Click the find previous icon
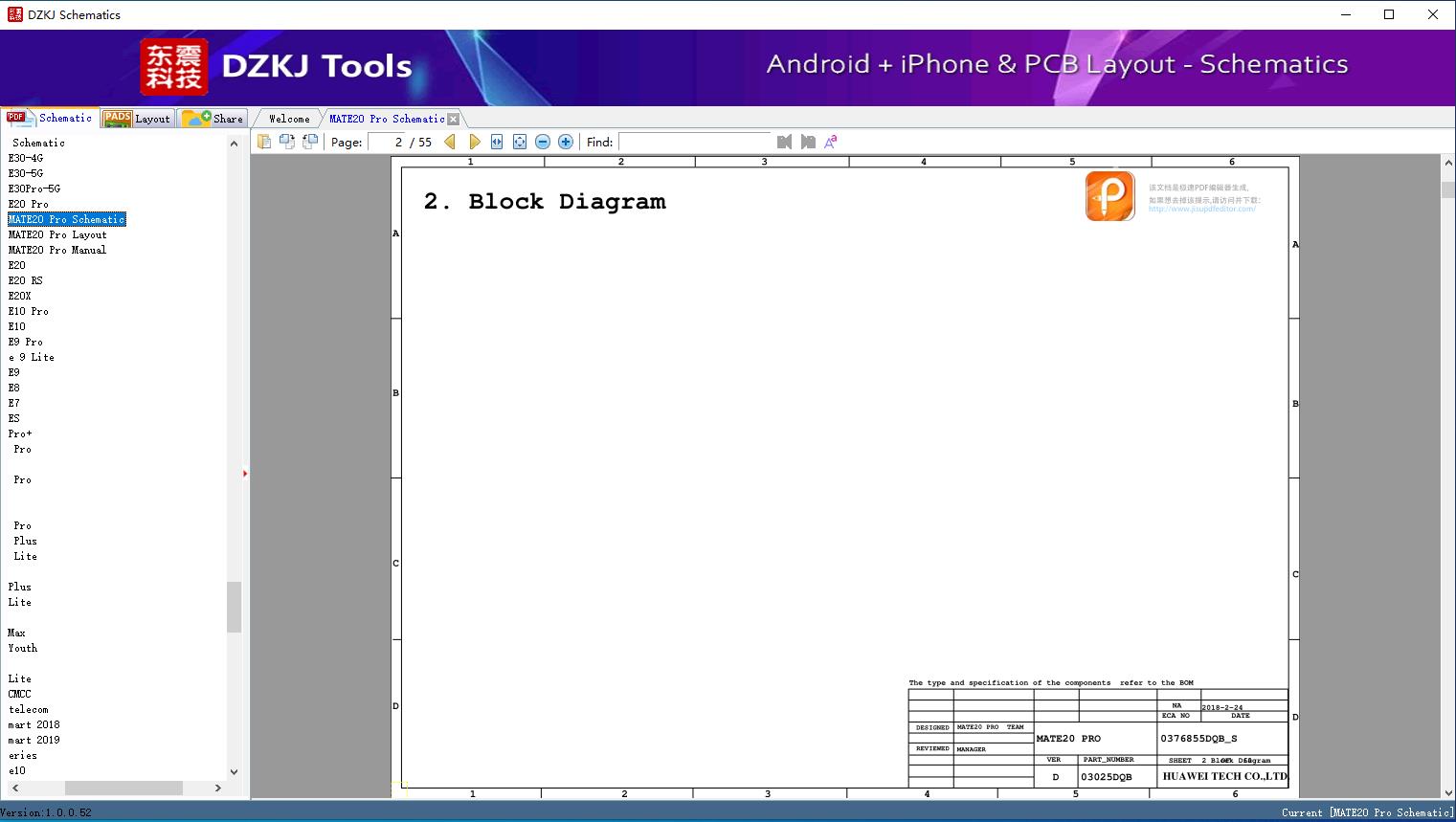 click(785, 142)
